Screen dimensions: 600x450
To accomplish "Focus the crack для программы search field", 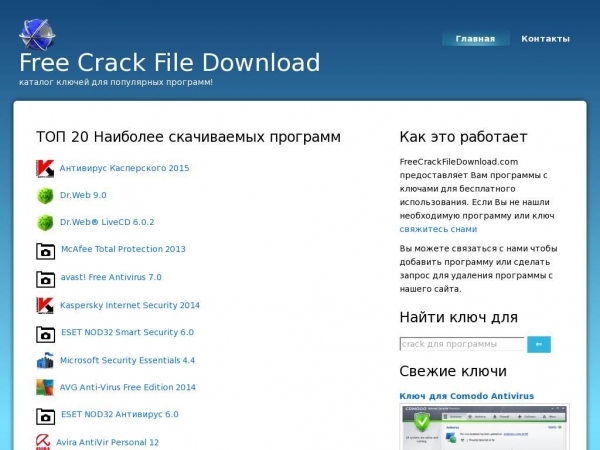I will click(462, 344).
